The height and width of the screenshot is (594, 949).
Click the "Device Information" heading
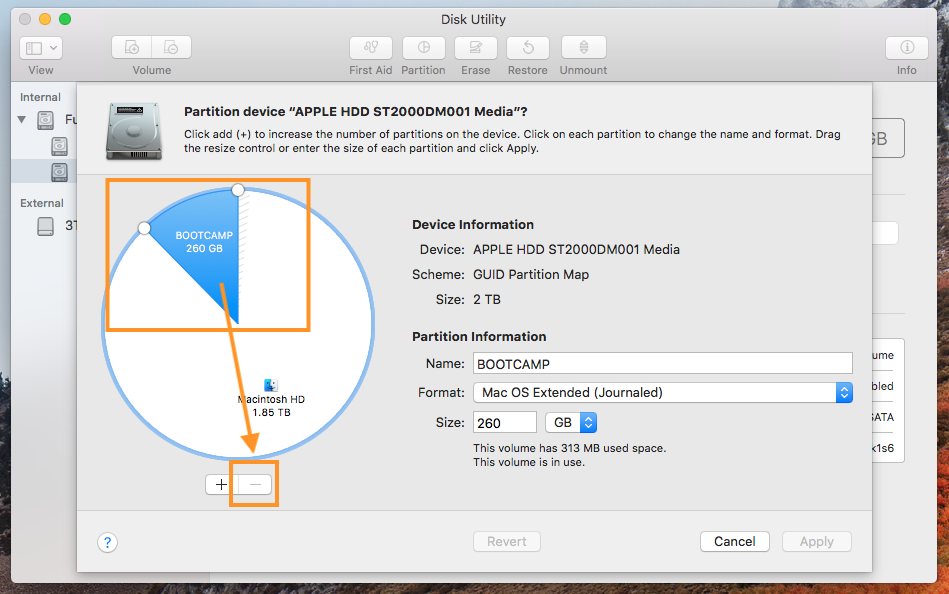(473, 225)
